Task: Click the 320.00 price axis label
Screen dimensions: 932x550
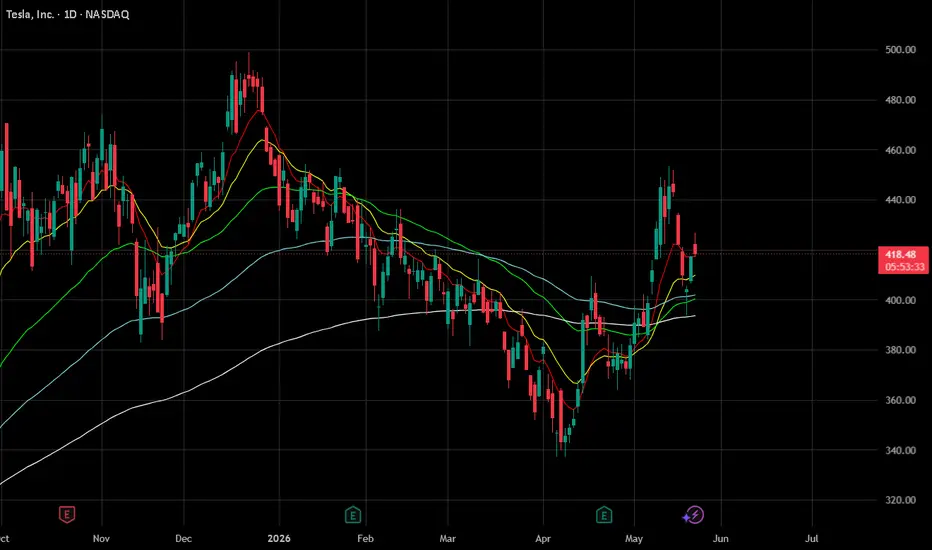Action: coord(900,500)
